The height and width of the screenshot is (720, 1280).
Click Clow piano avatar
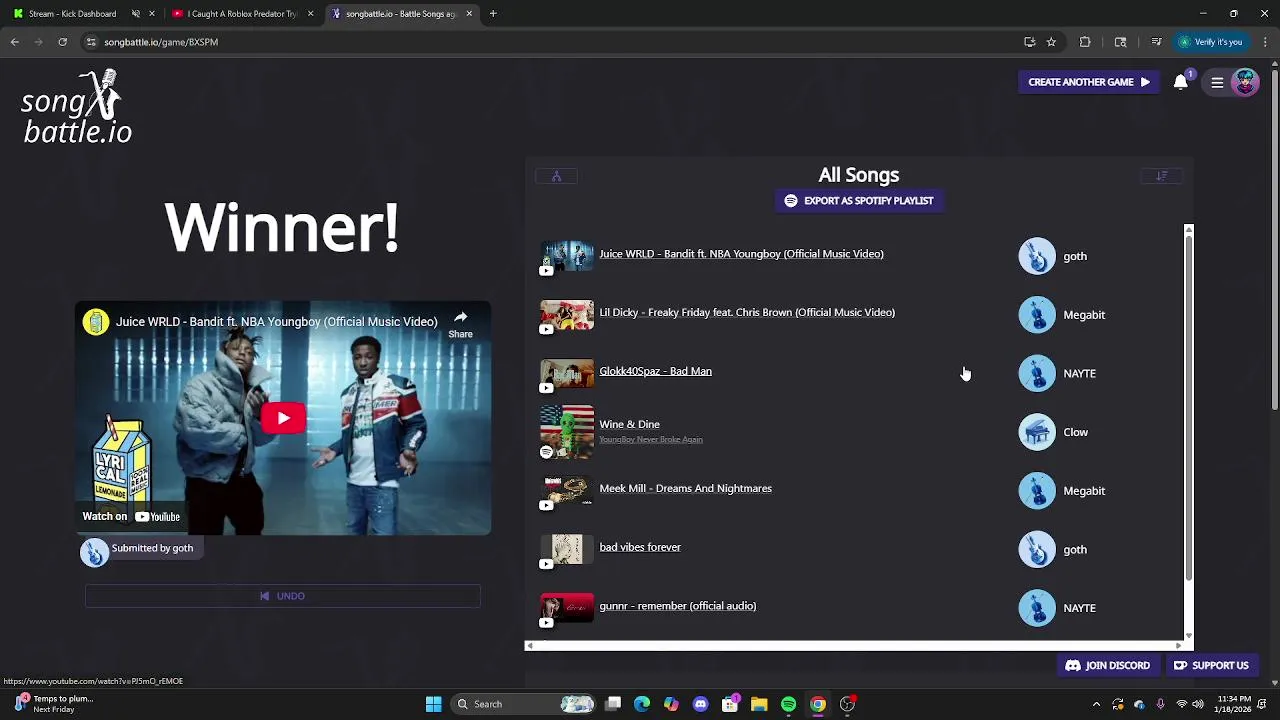point(1037,432)
